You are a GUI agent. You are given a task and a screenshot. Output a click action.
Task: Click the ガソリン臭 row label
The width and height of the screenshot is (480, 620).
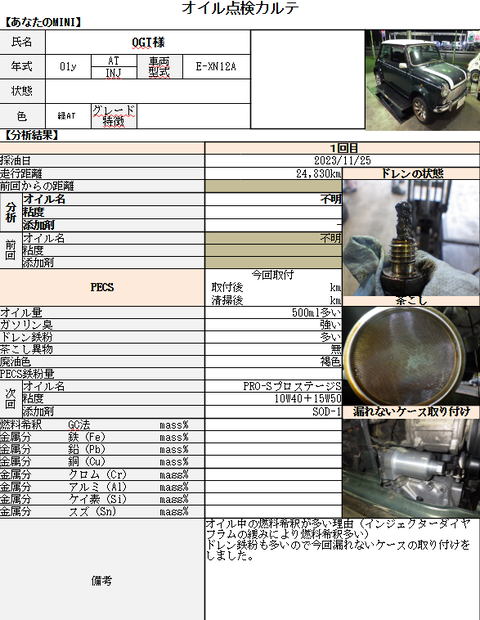[x=102, y=325]
